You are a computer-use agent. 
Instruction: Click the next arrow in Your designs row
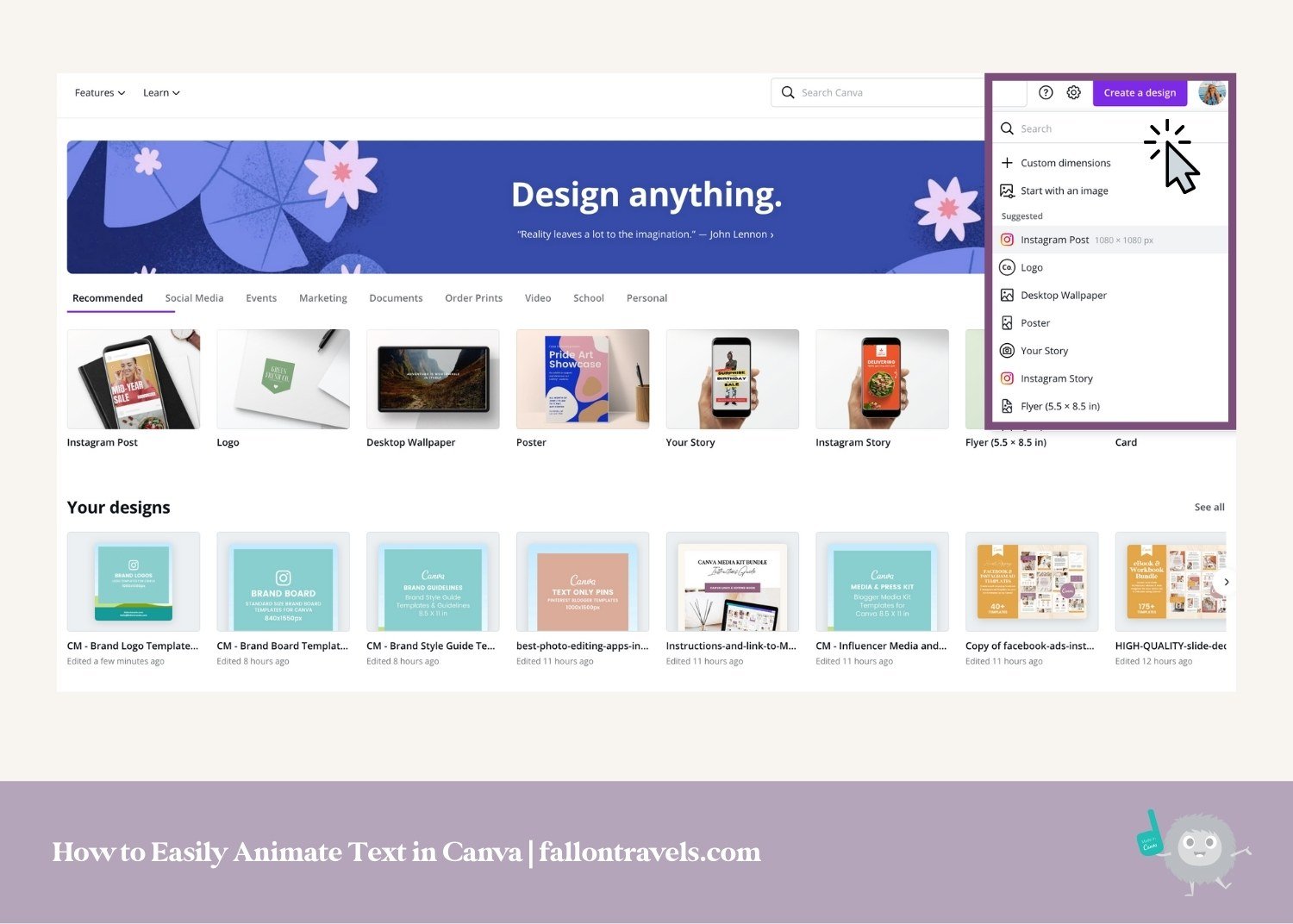(1226, 582)
